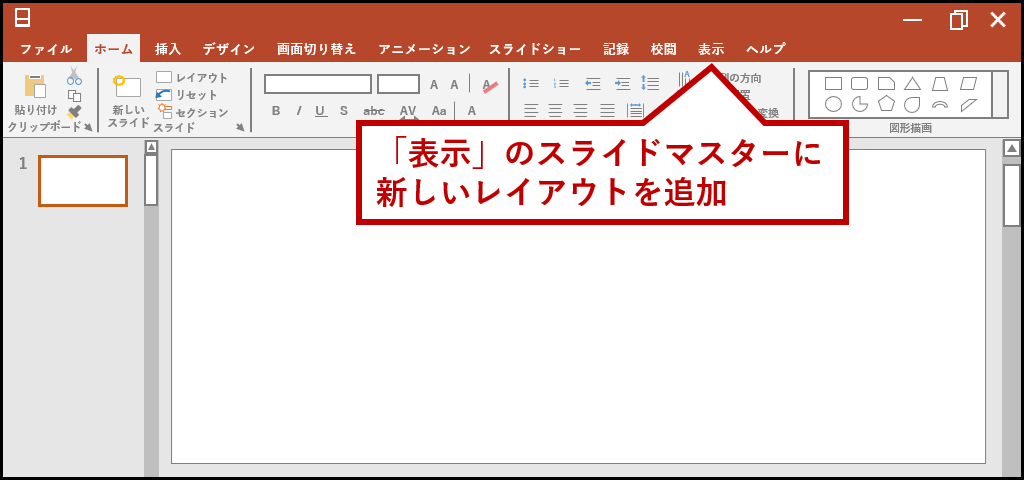Increase font size with first A button
Screen dimensions: 1024x480
click(434, 84)
